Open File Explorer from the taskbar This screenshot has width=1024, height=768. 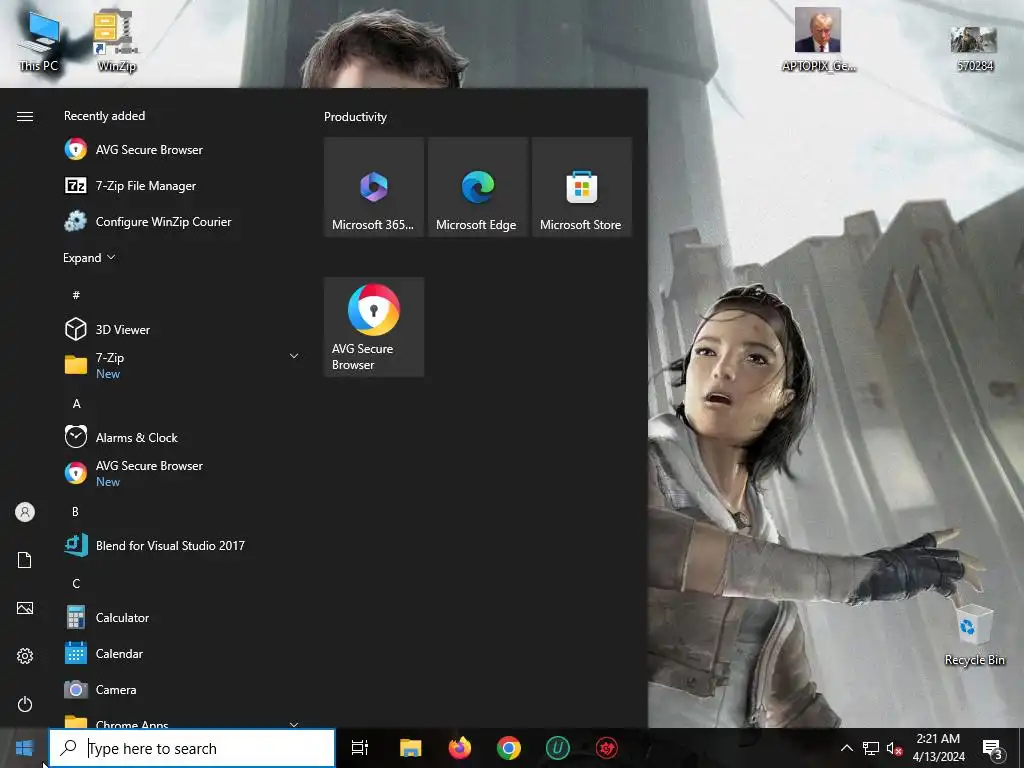[x=411, y=748]
